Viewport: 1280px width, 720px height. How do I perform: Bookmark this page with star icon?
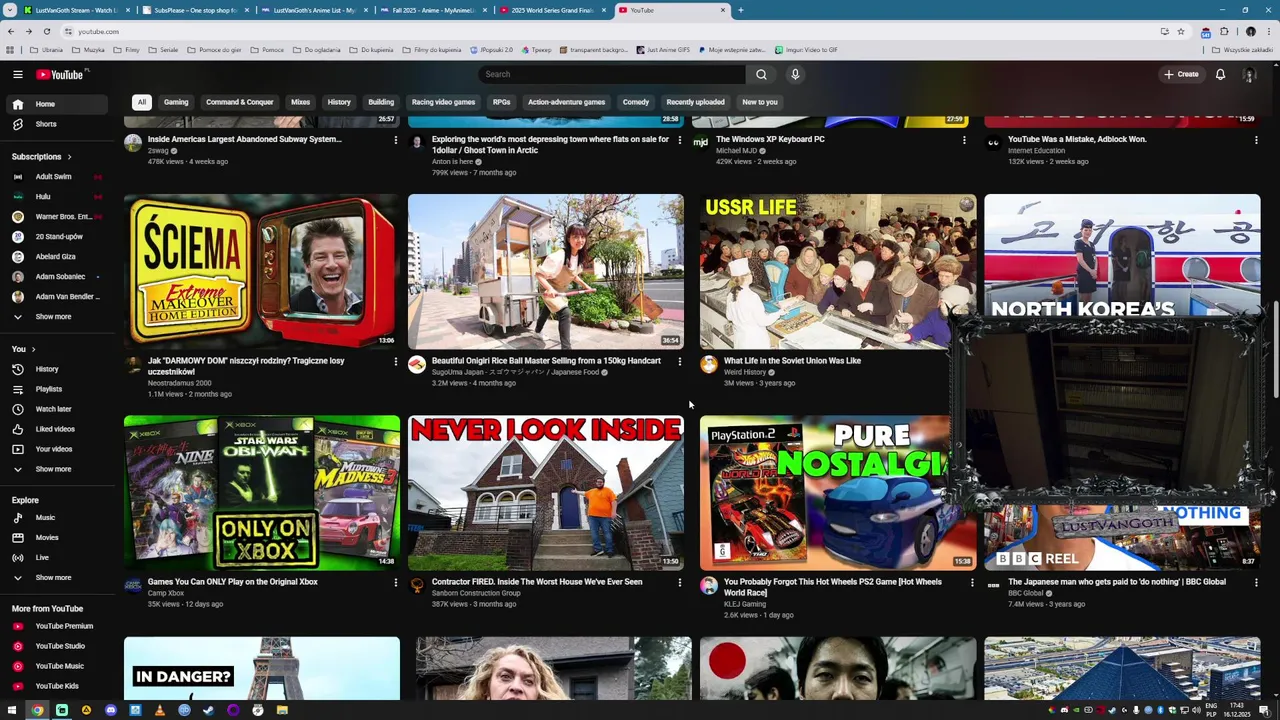pyautogui.click(x=1181, y=31)
